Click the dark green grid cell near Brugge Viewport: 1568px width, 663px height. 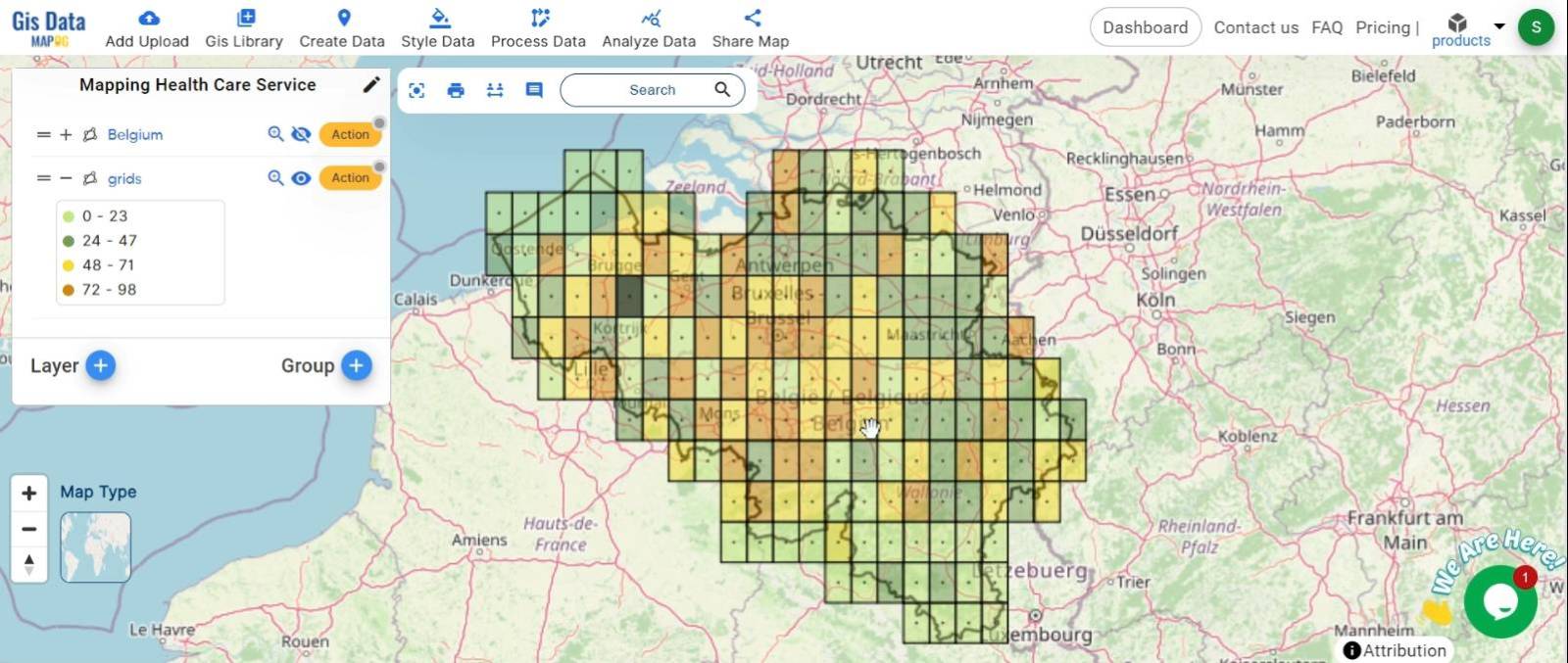pyautogui.click(x=629, y=295)
